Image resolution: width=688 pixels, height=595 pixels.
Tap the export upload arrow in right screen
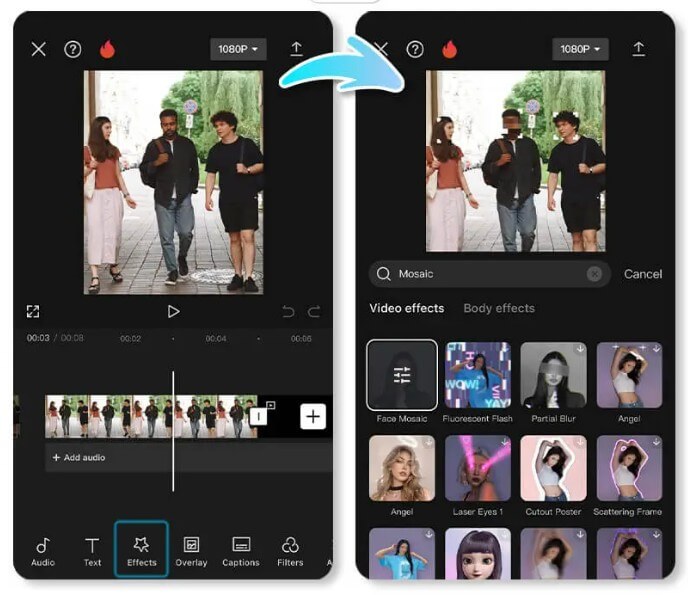point(638,49)
